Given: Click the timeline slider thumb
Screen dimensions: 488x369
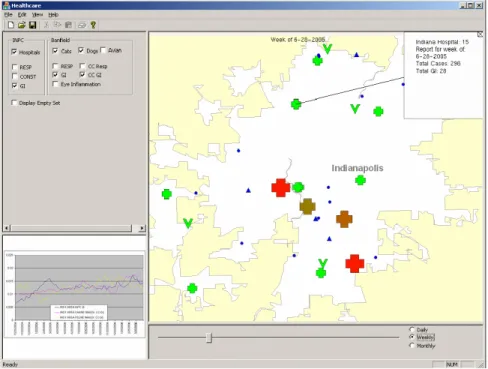Looking at the screenshot, I should coord(209,337).
